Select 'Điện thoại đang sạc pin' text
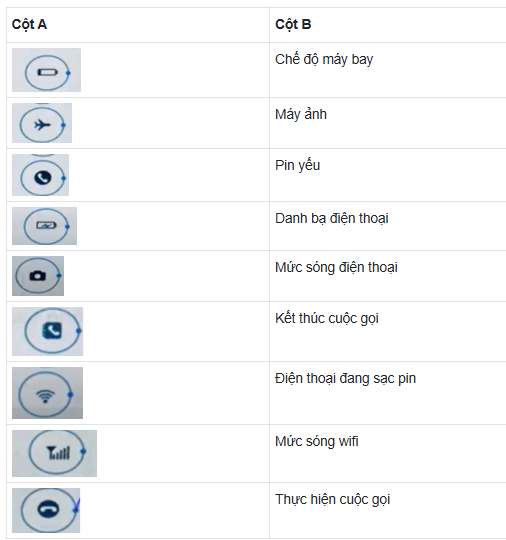This screenshot has width=506, height=540. [345, 378]
